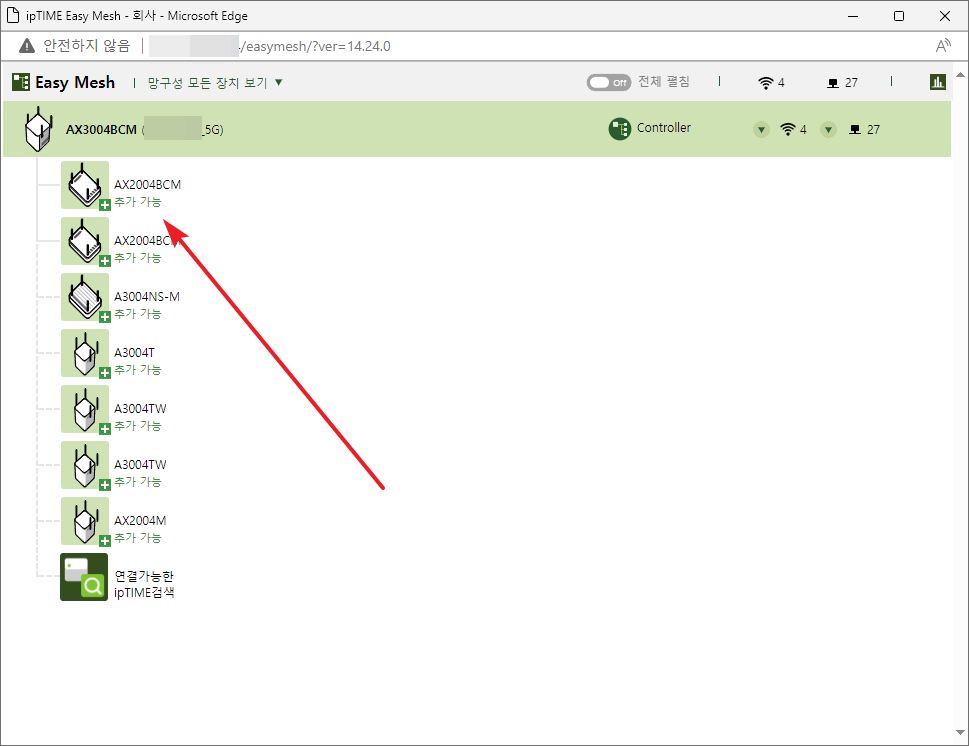This screenshot has width=969, height=746.
Task: Select the A3004T device icon
Action: coord(85,353)
